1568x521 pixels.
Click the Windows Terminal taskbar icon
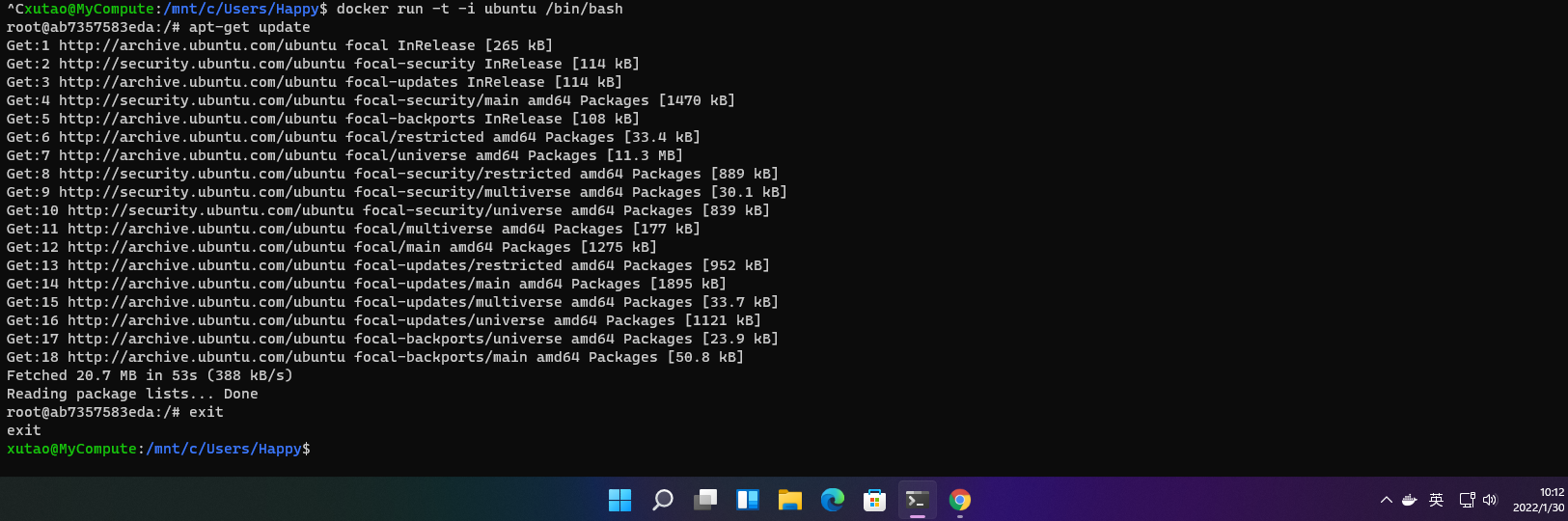[918, 500]
